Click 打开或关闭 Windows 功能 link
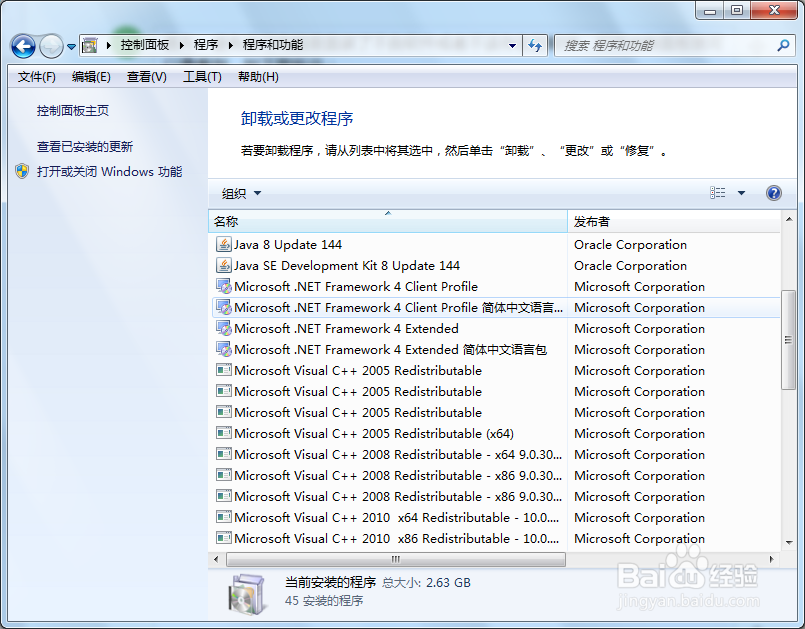The height and width of the screenshot is (629, 805). pos(109,171)
